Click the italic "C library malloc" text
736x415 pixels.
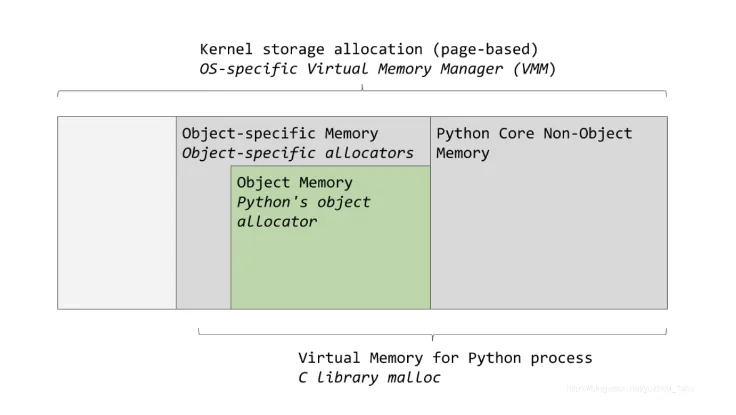pyautogui.click(x=369, y=378)
